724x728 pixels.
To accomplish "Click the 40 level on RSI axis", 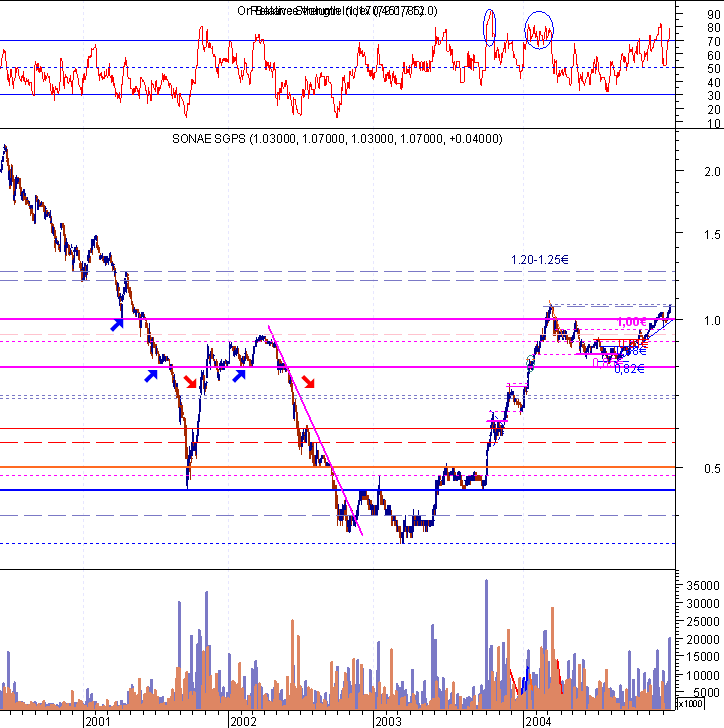I will [714, 83].
